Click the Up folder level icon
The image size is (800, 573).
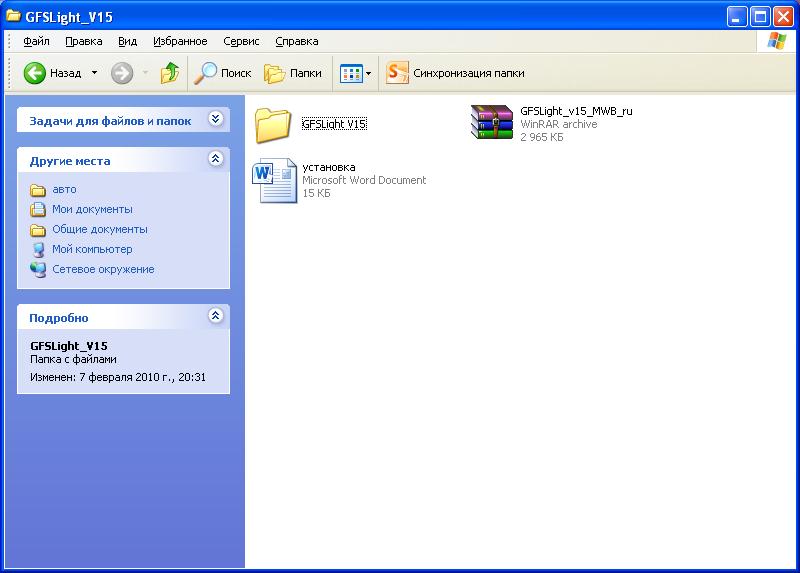170,73
